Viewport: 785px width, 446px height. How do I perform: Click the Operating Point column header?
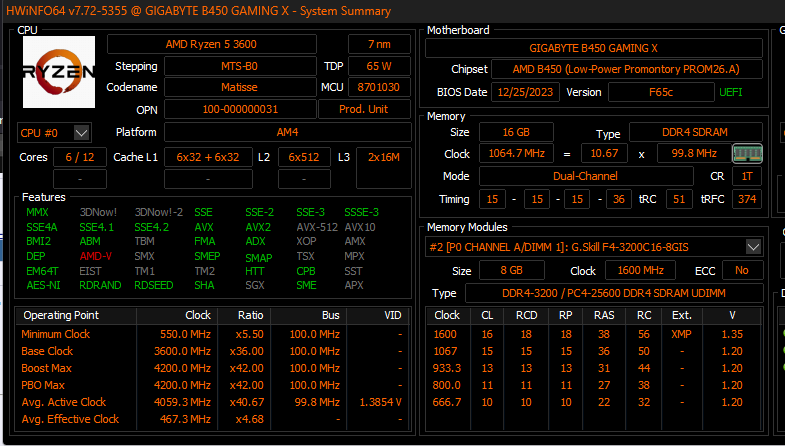[x=61, y=315]
